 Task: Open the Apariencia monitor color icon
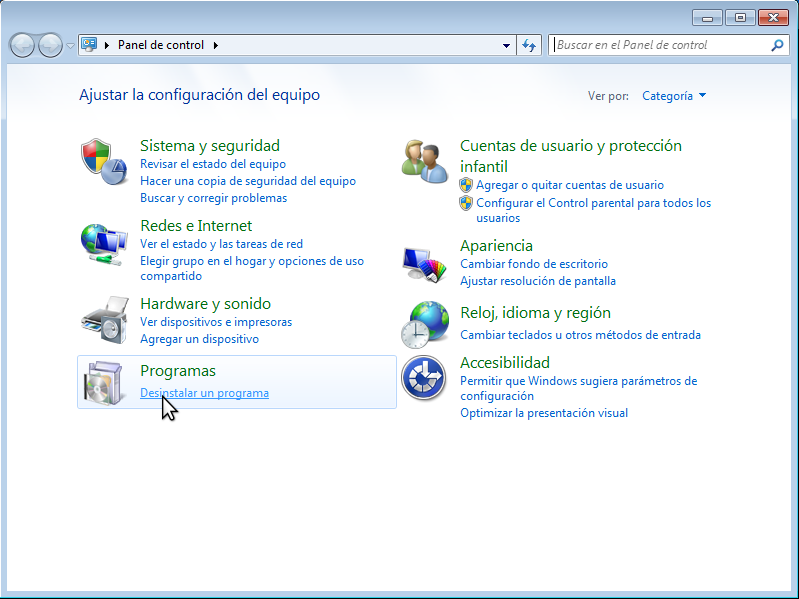[x=424, y=264]
